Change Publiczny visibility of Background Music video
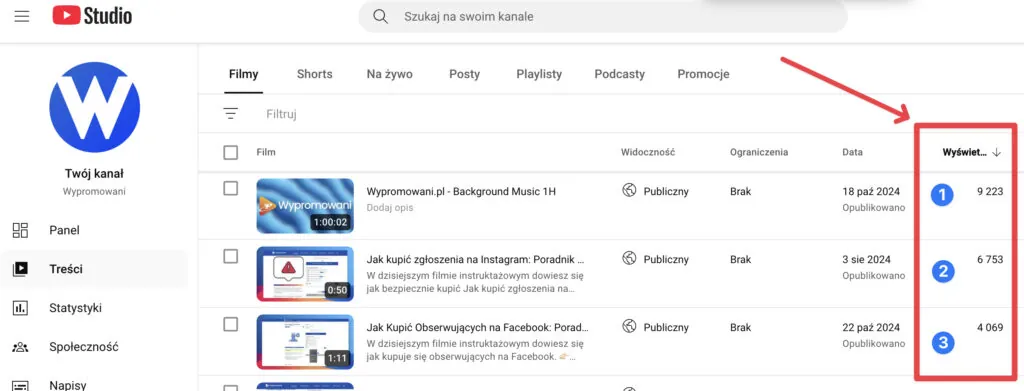The width and height of the screenshot is (1024, 391). tap(666, 192)
